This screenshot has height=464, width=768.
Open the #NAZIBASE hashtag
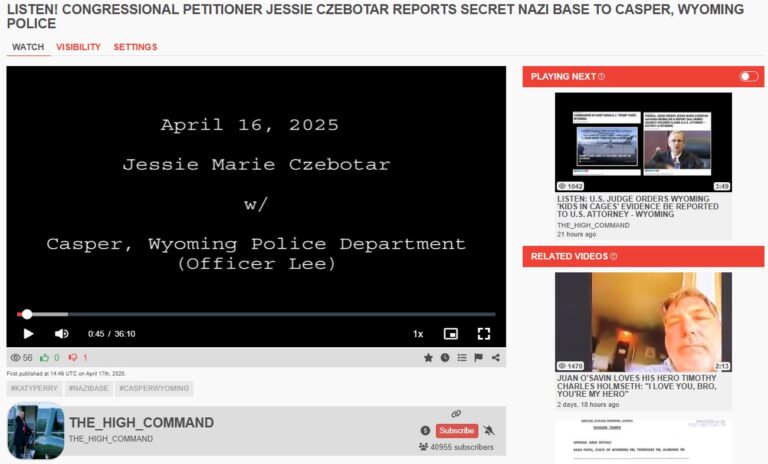(89, 389)
